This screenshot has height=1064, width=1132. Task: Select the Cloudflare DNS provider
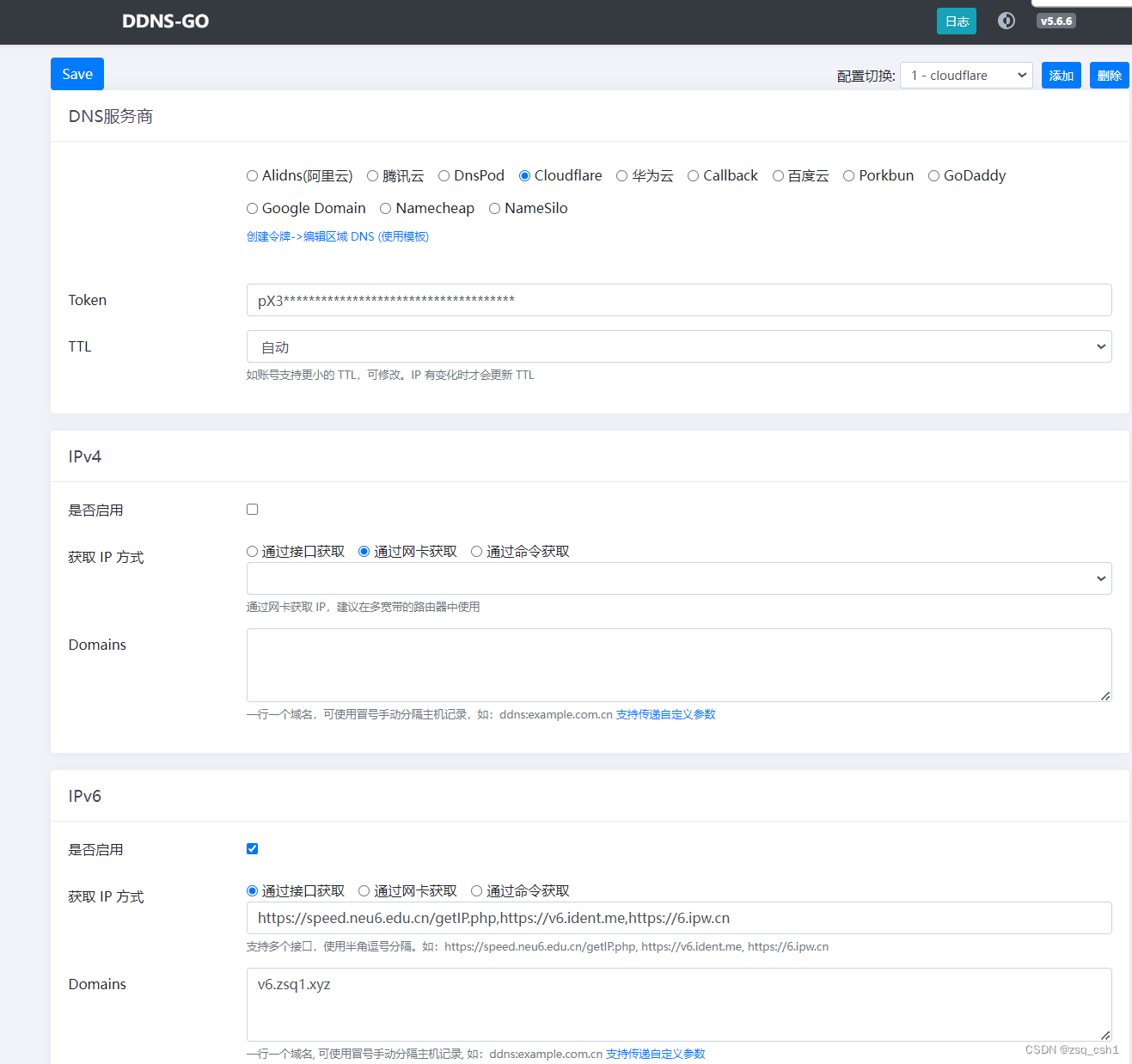point(524,175)
